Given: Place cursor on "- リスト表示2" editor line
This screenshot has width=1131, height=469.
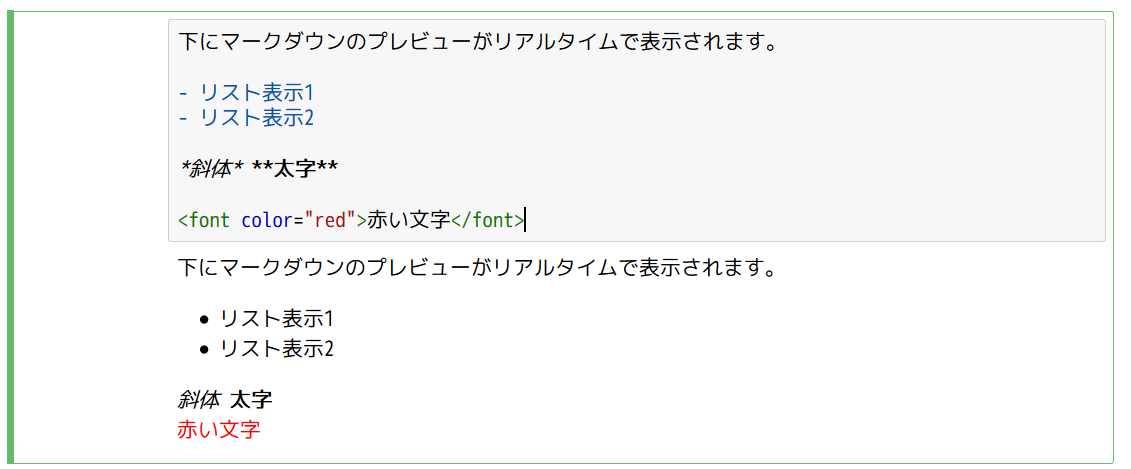Looking at the screenshot, I should pos(257,118).
